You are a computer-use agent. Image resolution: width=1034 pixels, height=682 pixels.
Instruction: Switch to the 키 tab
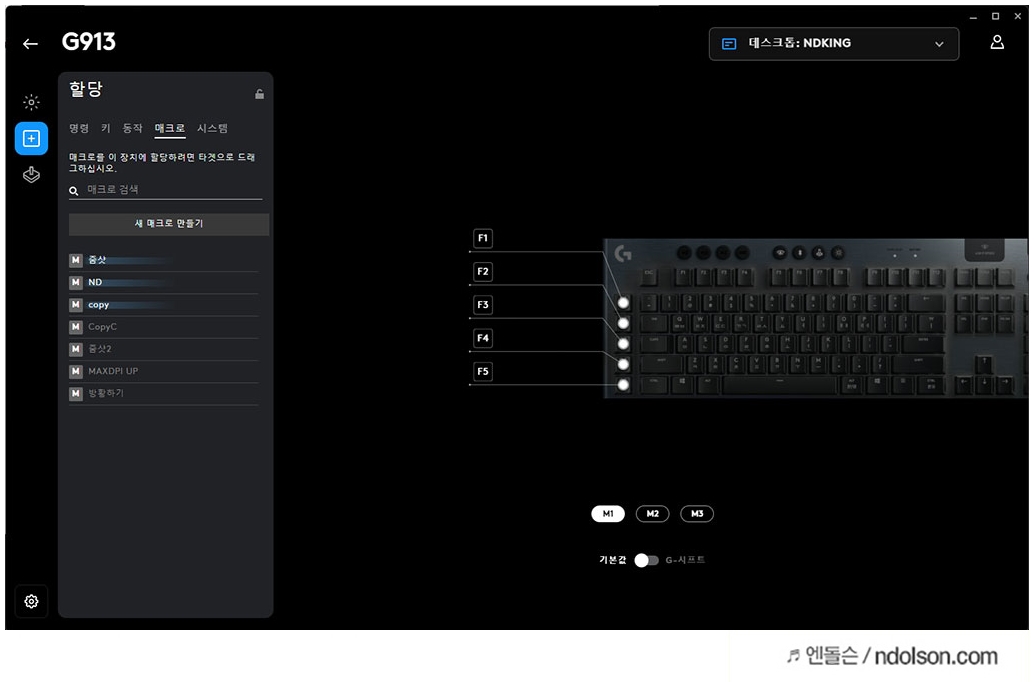[106, 128]
